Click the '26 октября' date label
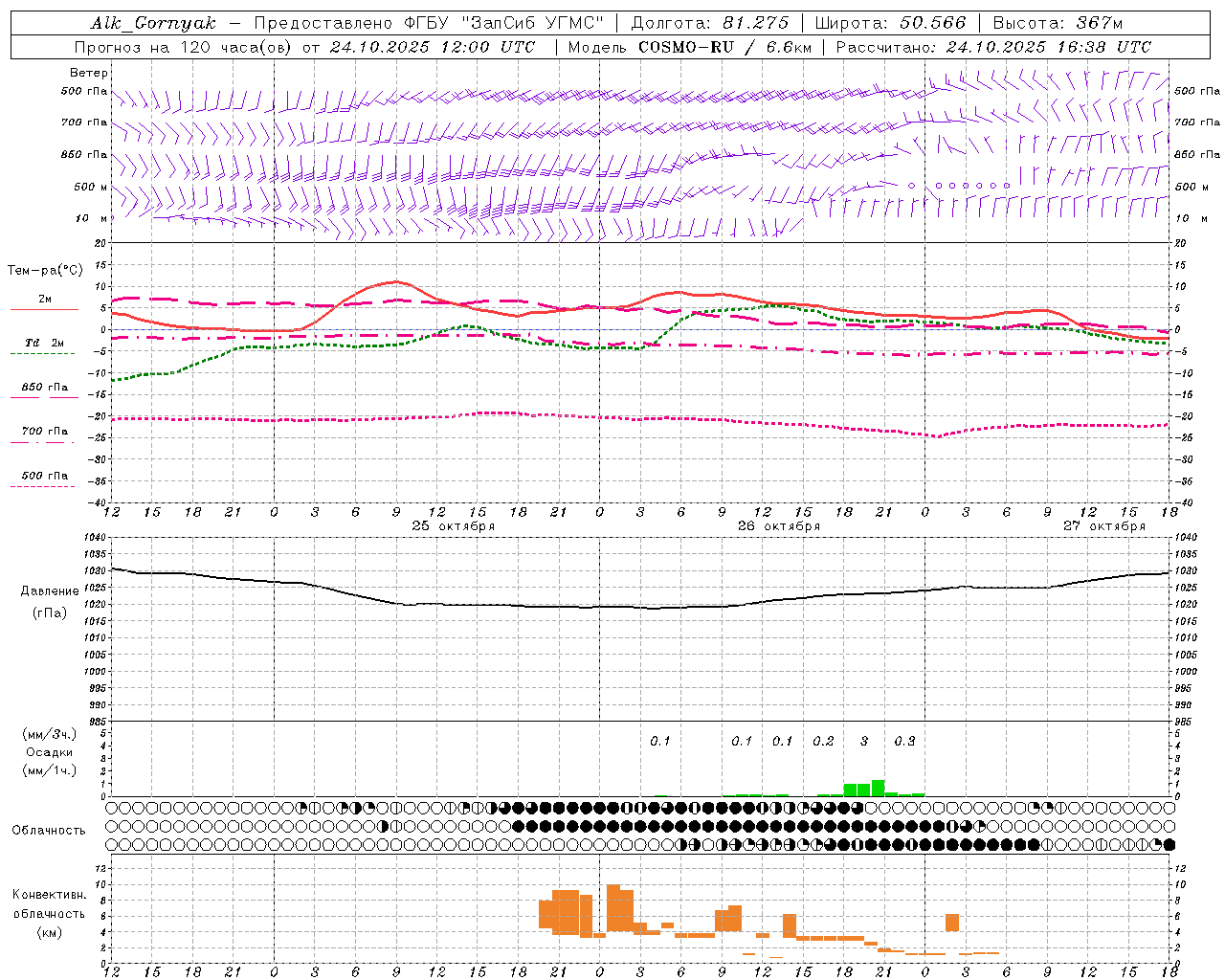Image resolution: width=1225 pixels, height=980 pixels. [x=779, y=526]
